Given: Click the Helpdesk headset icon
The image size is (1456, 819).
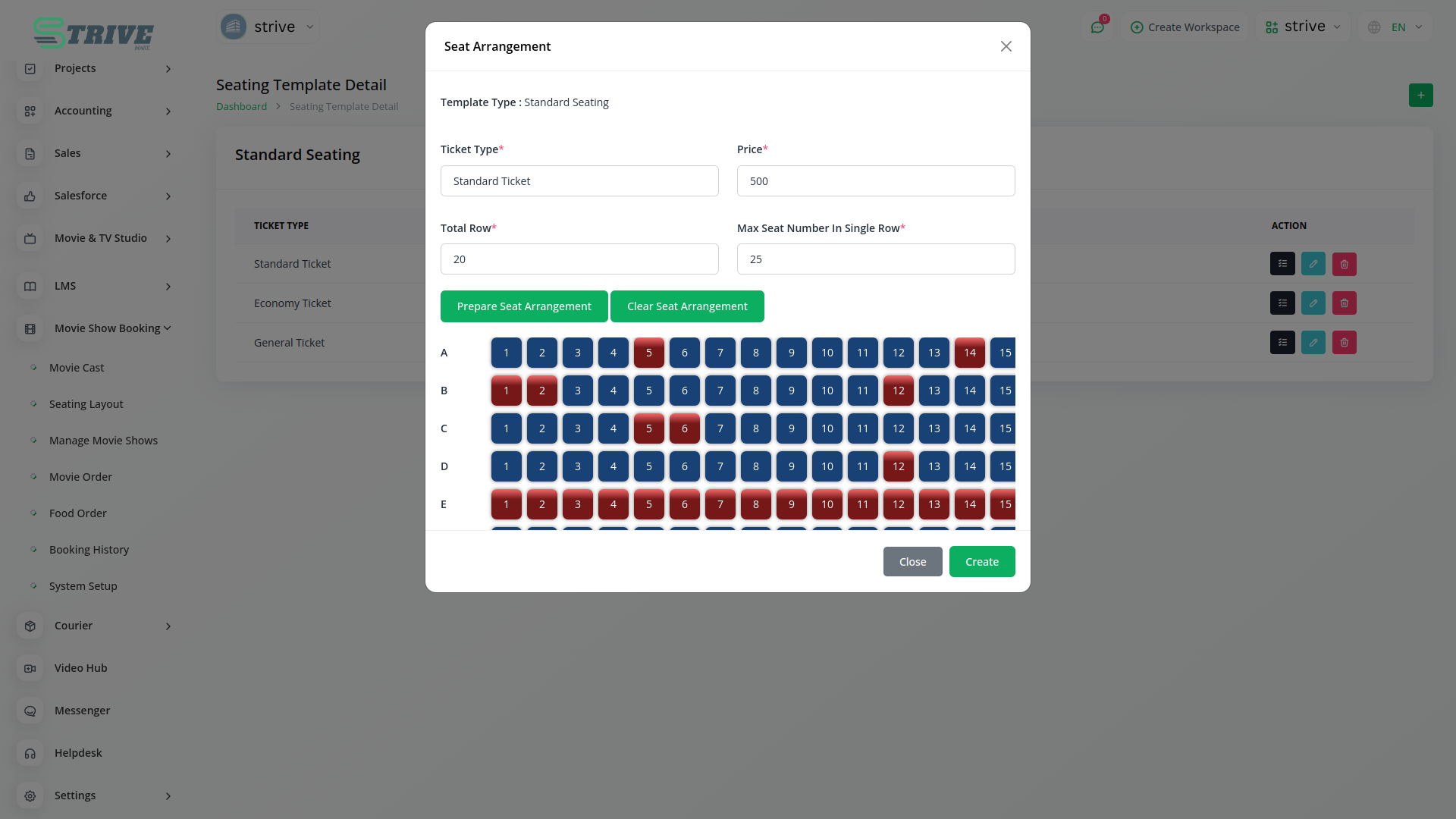Looking at the screenshot, I should pyautogui.click(x=30, y=753).
